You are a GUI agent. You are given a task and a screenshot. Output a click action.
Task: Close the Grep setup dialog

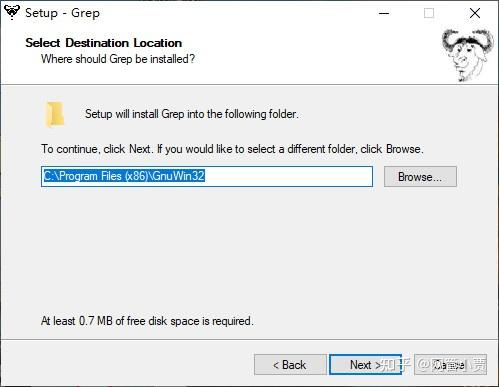[475, 13]
